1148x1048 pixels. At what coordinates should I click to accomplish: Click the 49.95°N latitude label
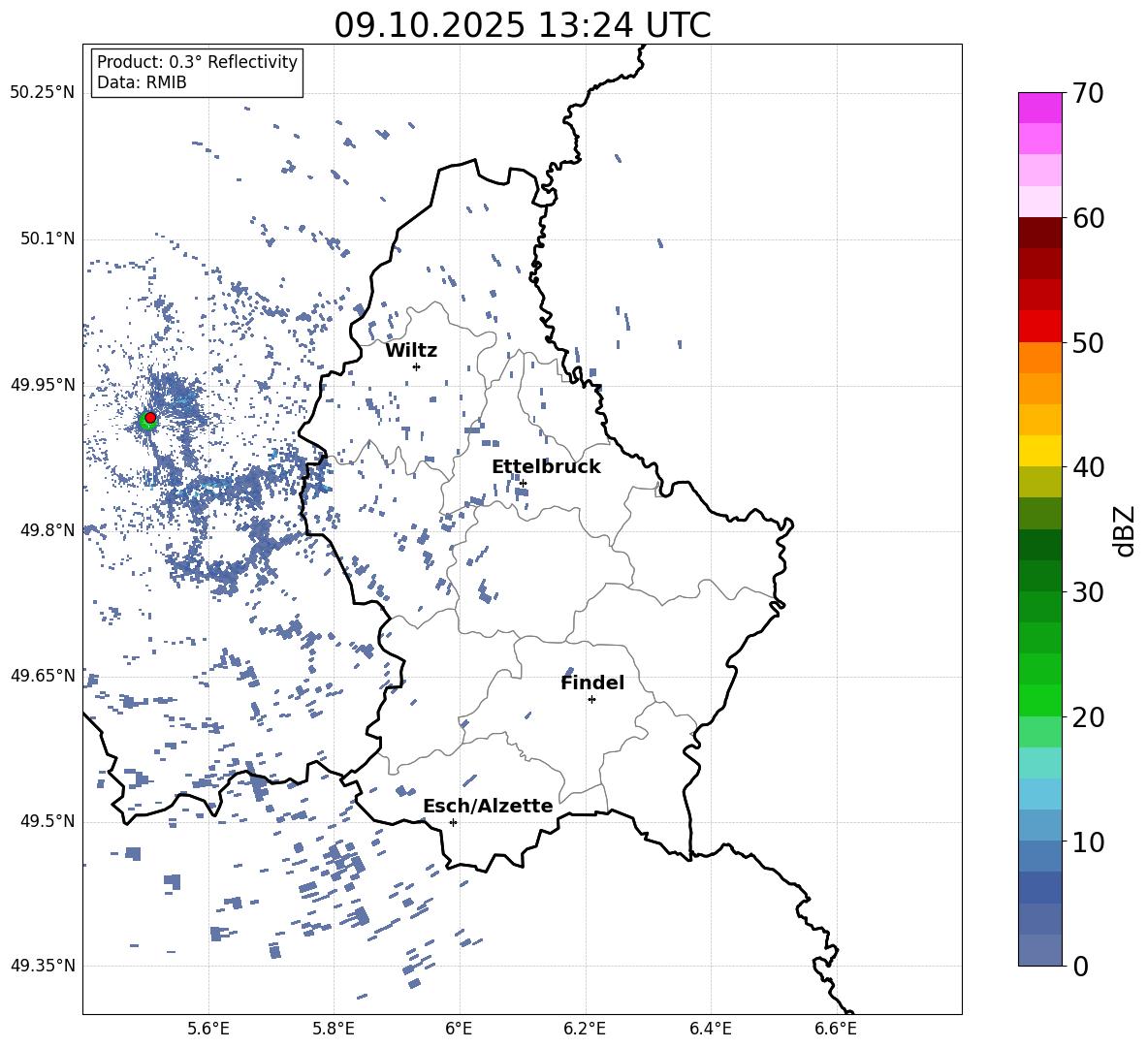click(43, 385)
